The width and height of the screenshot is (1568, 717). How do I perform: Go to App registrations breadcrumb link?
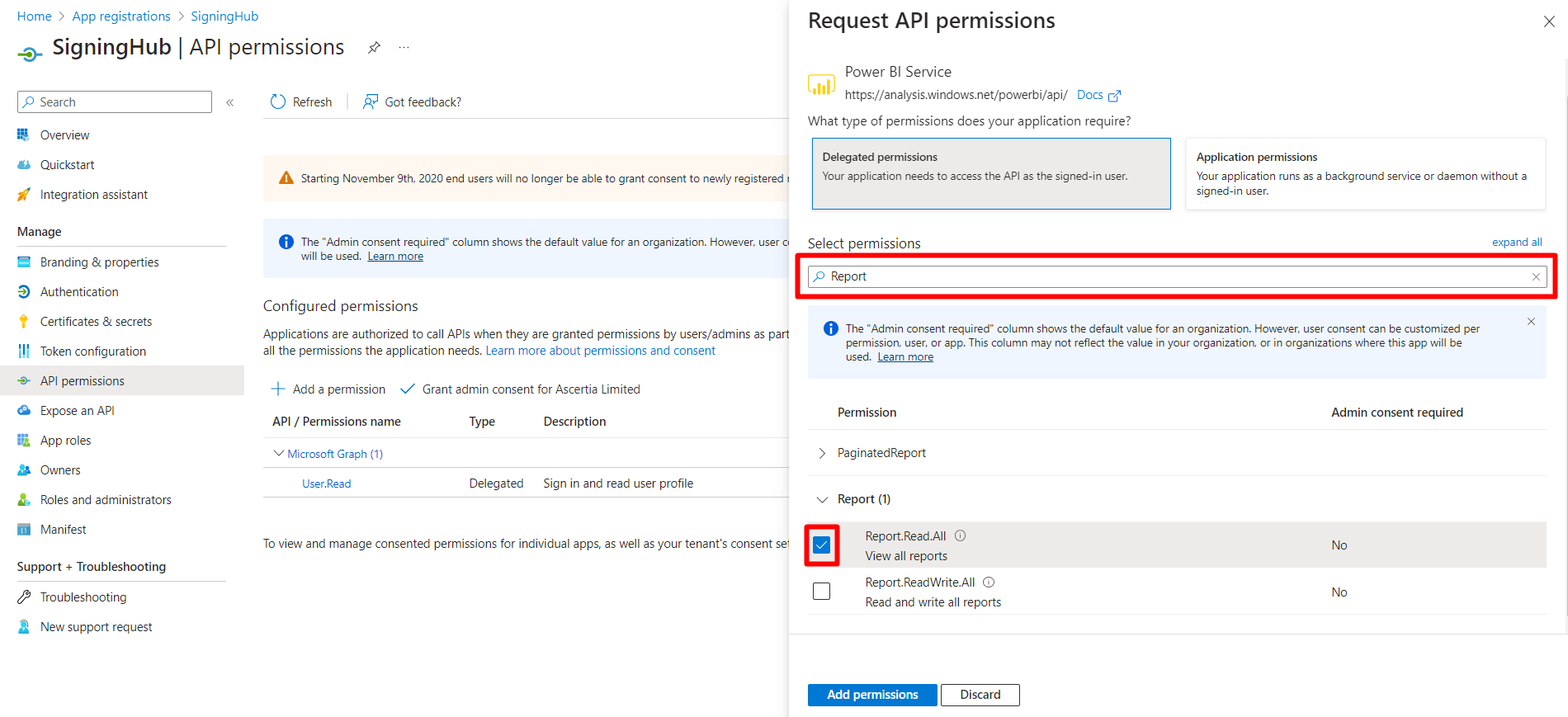121,17
